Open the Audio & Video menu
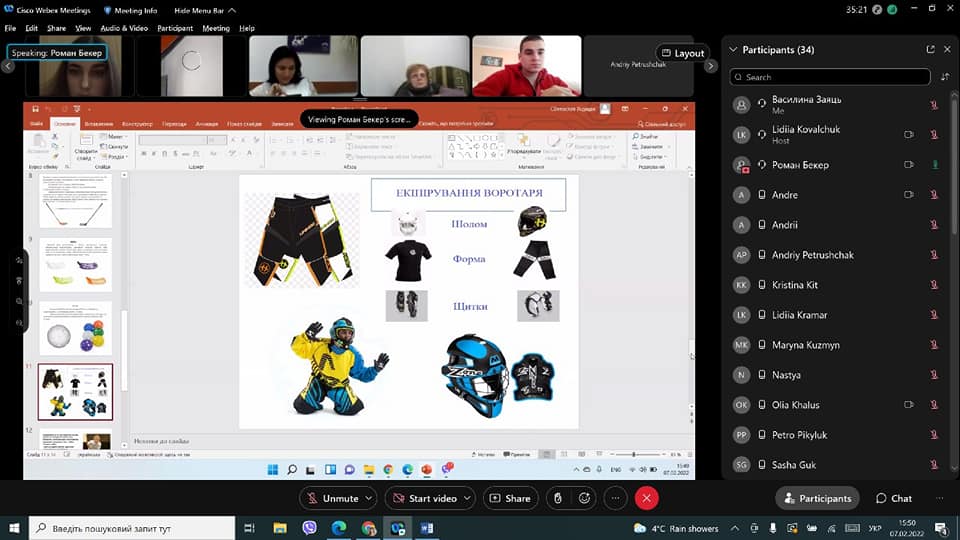960x540 pixels. tap(124, 28)
